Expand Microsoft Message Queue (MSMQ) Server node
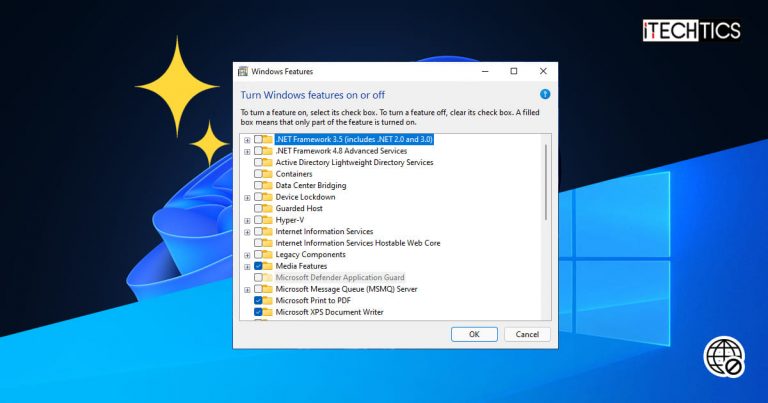The image size is (768, 403). click(247, 290)
